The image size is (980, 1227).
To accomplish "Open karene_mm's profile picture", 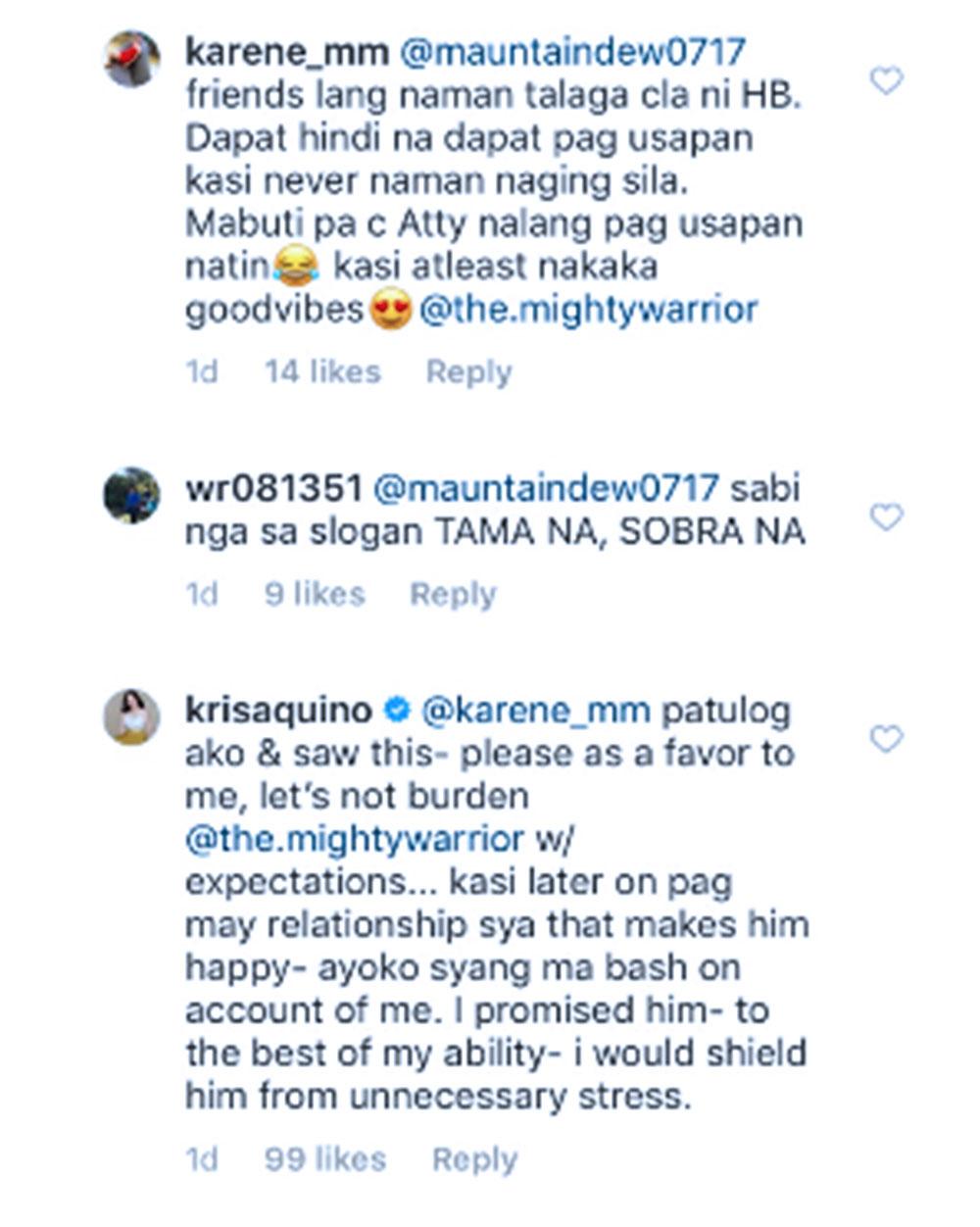I will pyautogui.click(x=132, y=59).
